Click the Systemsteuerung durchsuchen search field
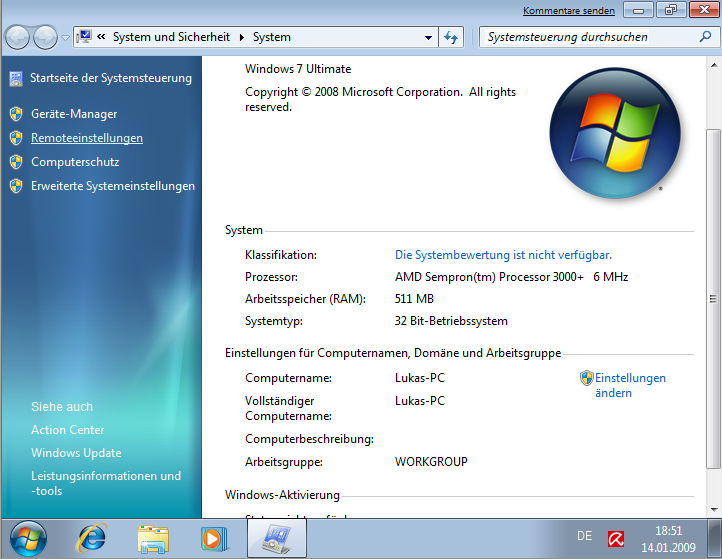Screen dimensions: 722x559 (x=580, y=37)
